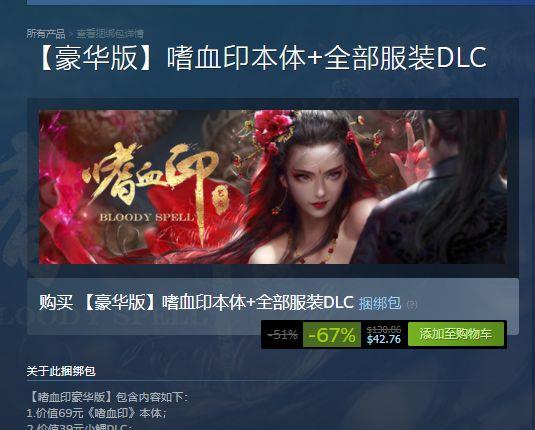Click the woman's face in the banner

pyautogui.click(x=317, y=181)
